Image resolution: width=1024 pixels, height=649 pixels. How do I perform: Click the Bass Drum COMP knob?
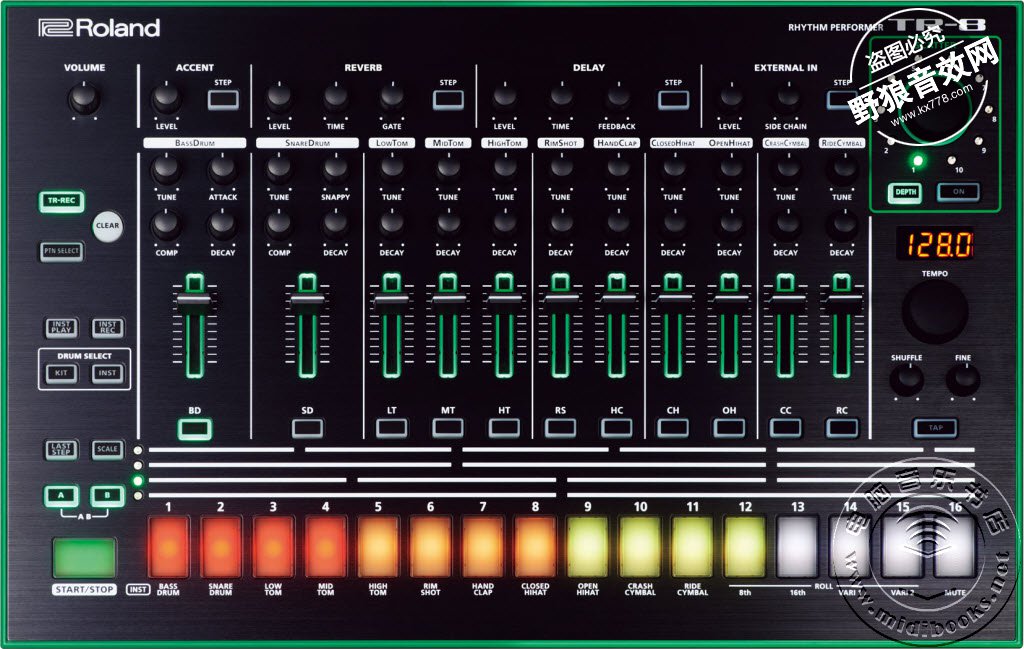click(x=167, y=225)
